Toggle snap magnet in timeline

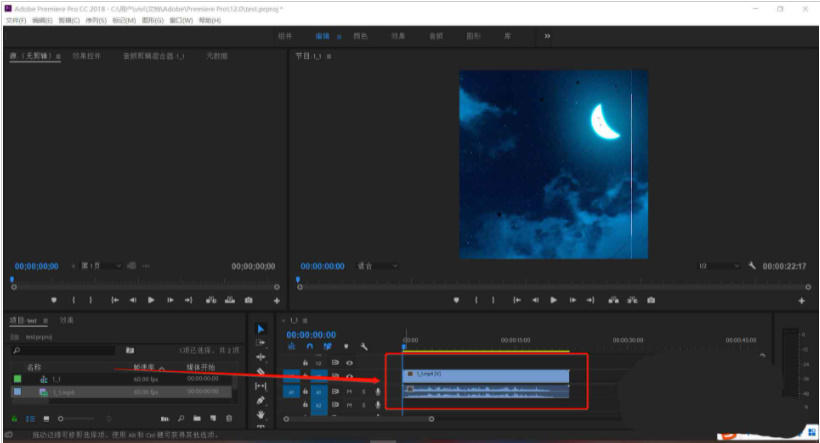click(x=309, y=347)
